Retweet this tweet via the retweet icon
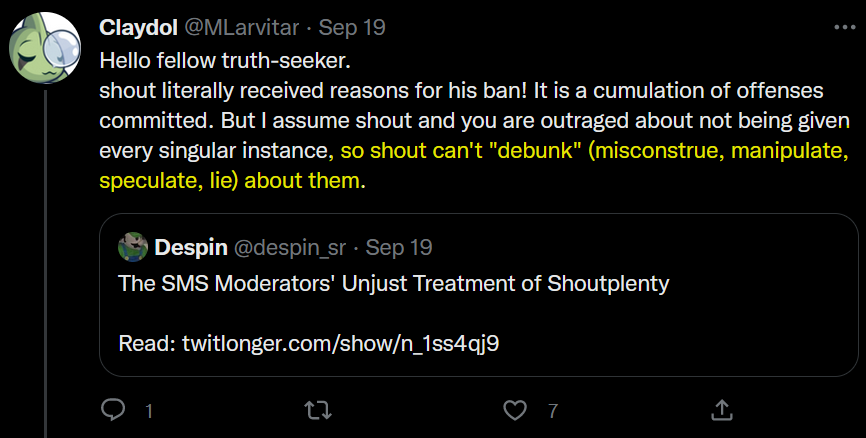The image size is (866, 438). point(315,410)
